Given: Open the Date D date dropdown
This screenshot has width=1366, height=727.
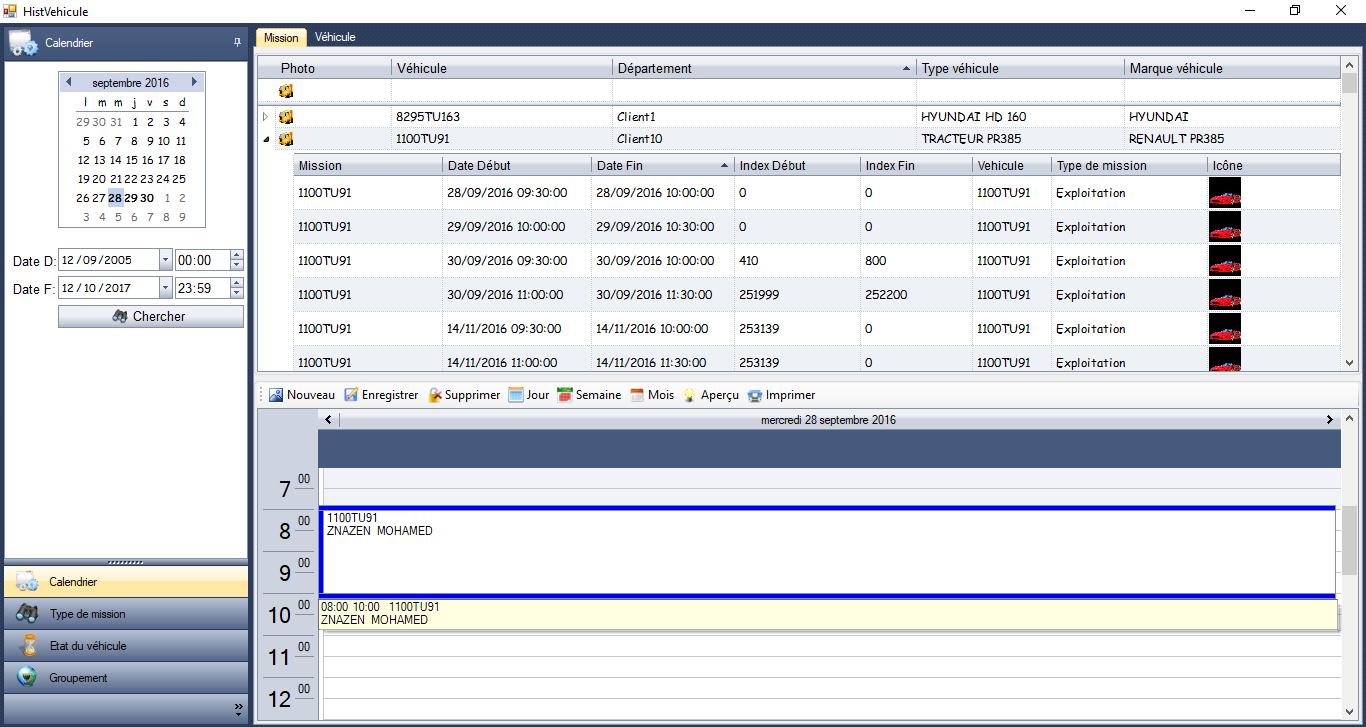Looking at the screenshot, I should tap(165, 260).
